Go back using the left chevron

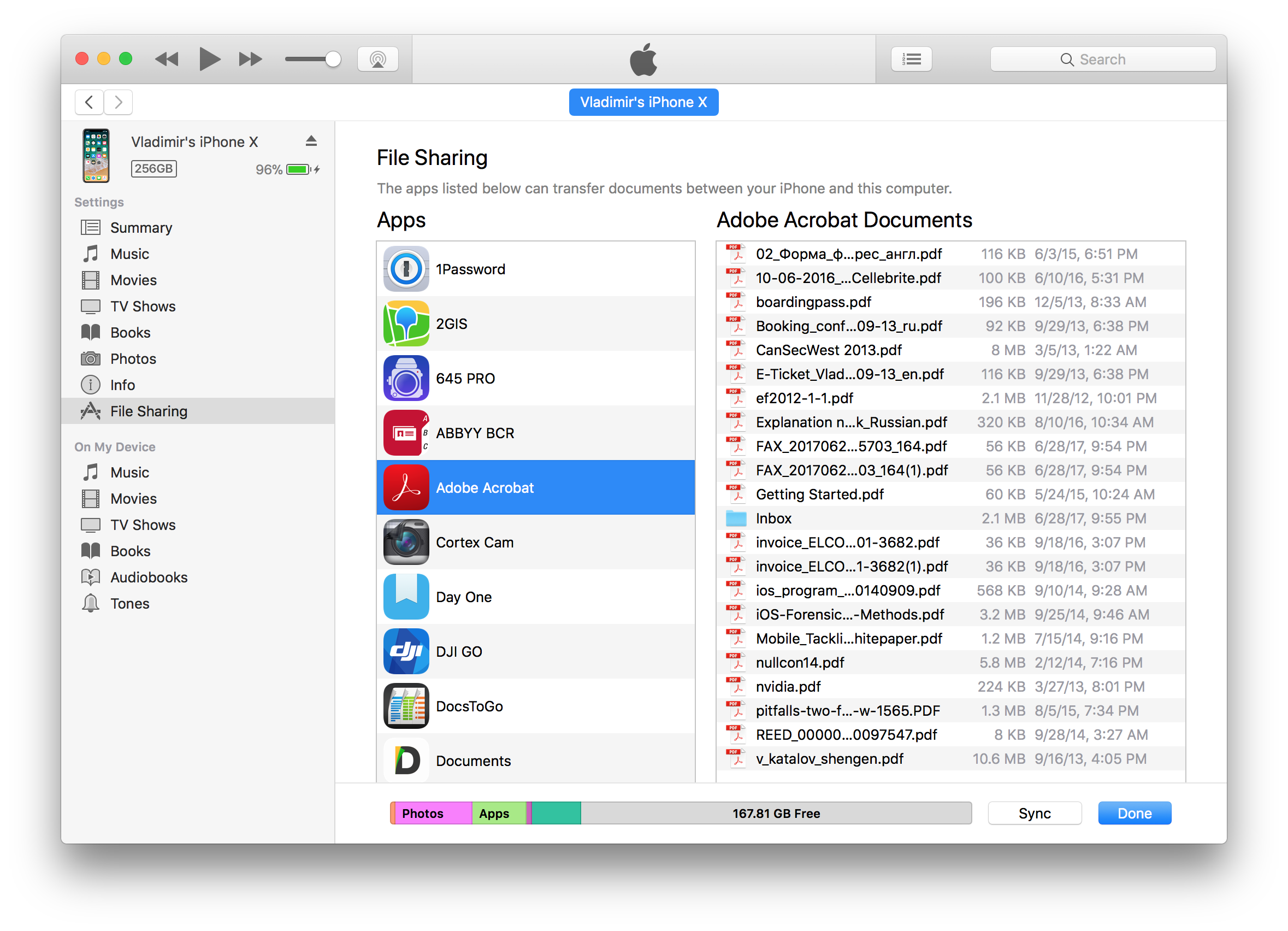coord(89,102)
